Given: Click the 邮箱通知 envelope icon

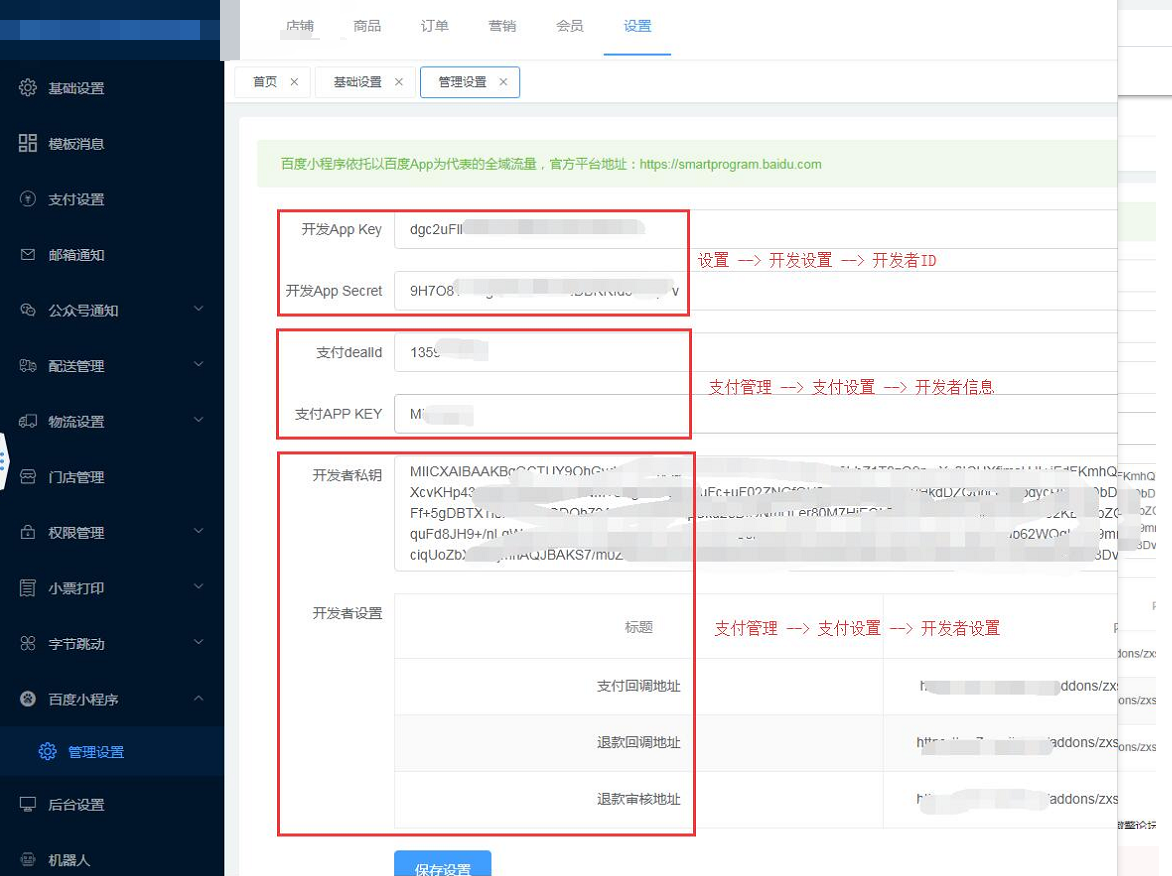Looking at the screenshot, I should tap(28, 254).
